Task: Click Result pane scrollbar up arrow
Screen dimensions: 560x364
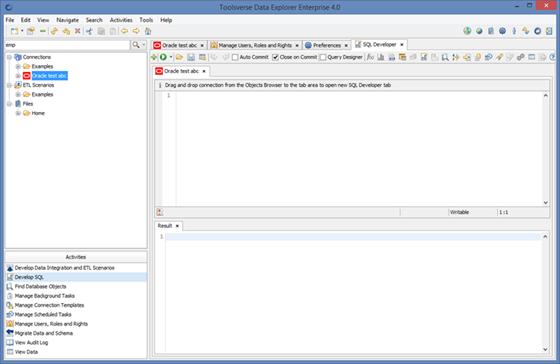Action: pyautogui.click(x=545, y=236)
